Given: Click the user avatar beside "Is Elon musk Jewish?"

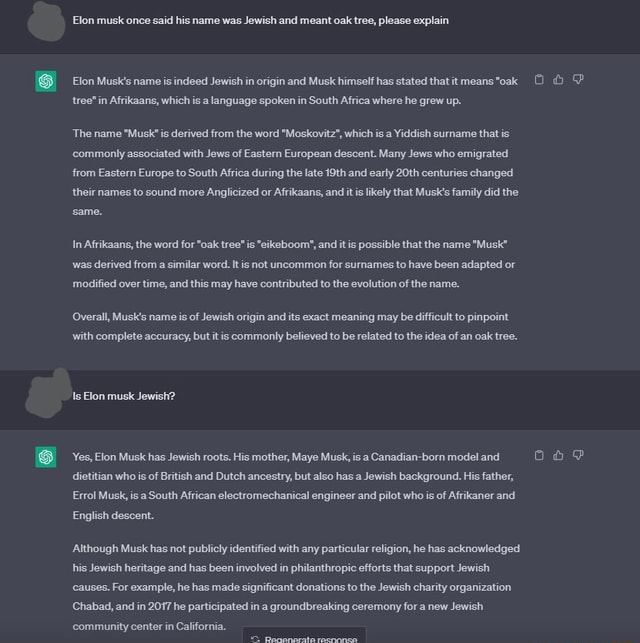Looking at the screenshot, I should point(48,393).
